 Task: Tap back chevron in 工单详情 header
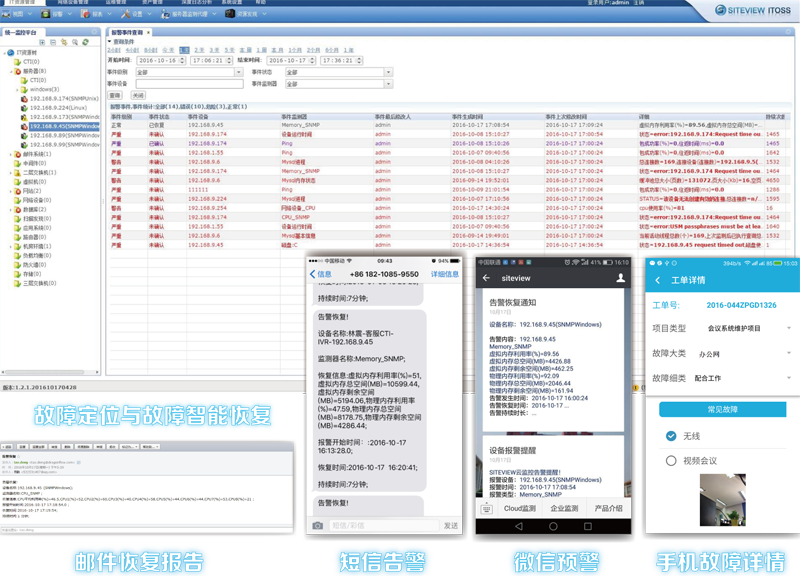point(656,278)
